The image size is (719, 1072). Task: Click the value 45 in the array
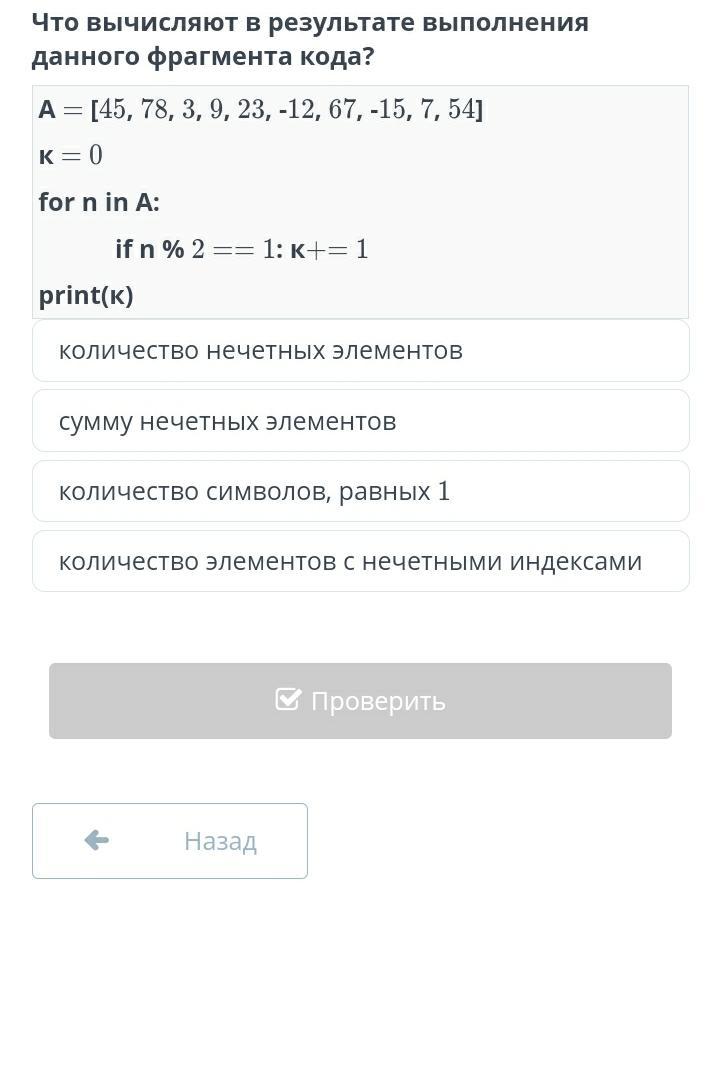pyautogui.click(x=112, y=109)
